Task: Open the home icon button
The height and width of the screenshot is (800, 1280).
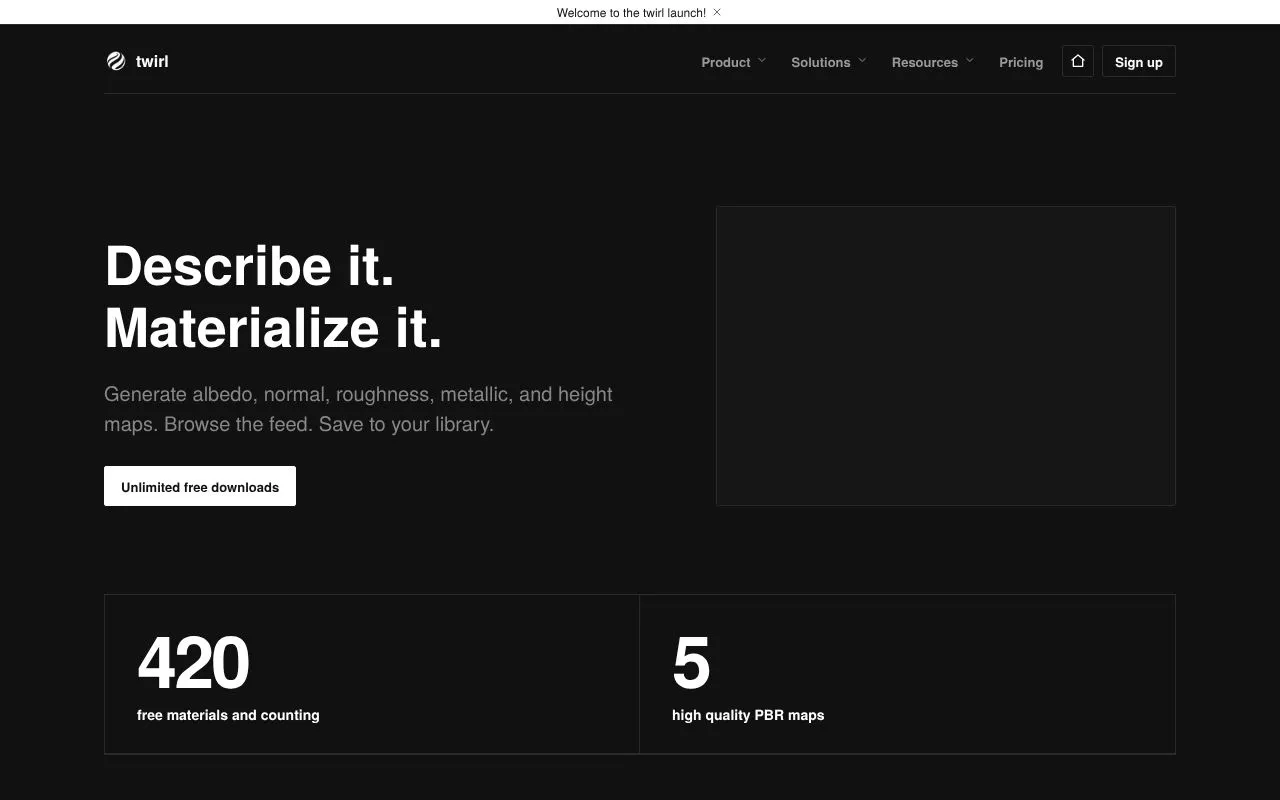Action: (1077, 61)
